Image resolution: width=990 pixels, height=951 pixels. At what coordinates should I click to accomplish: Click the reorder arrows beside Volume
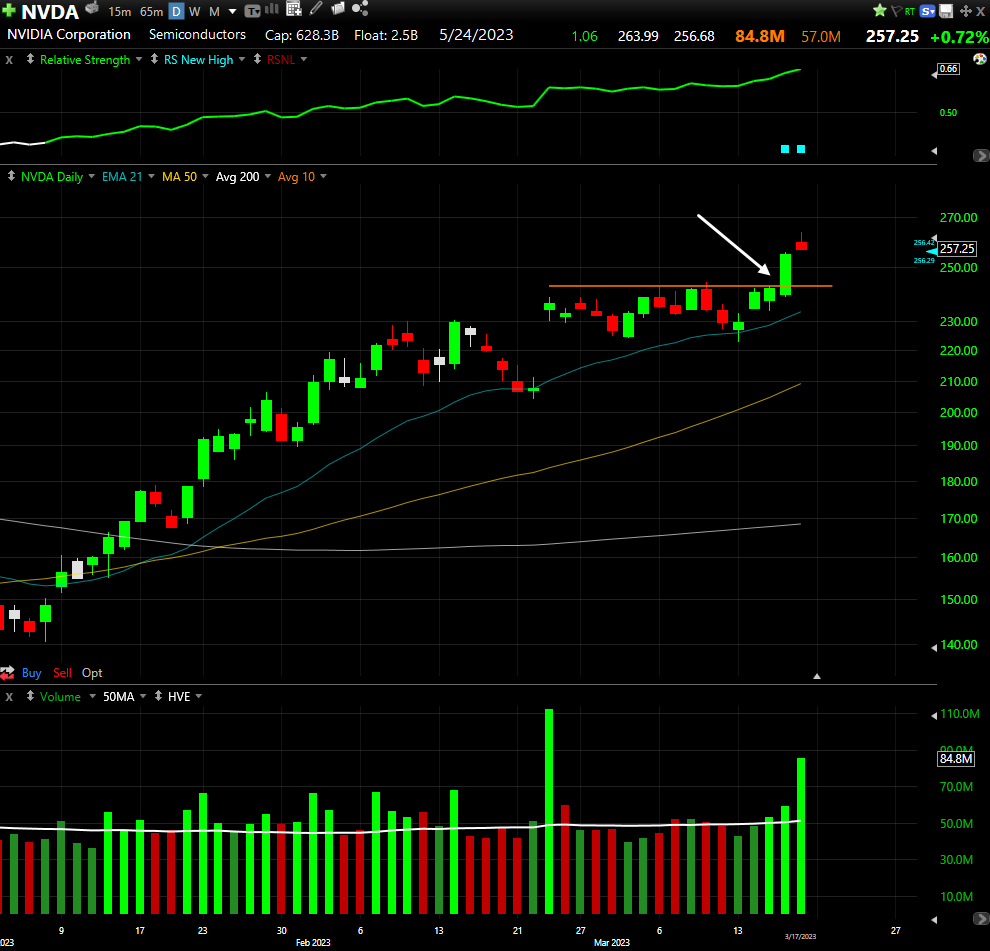click(x=30, y=696)
